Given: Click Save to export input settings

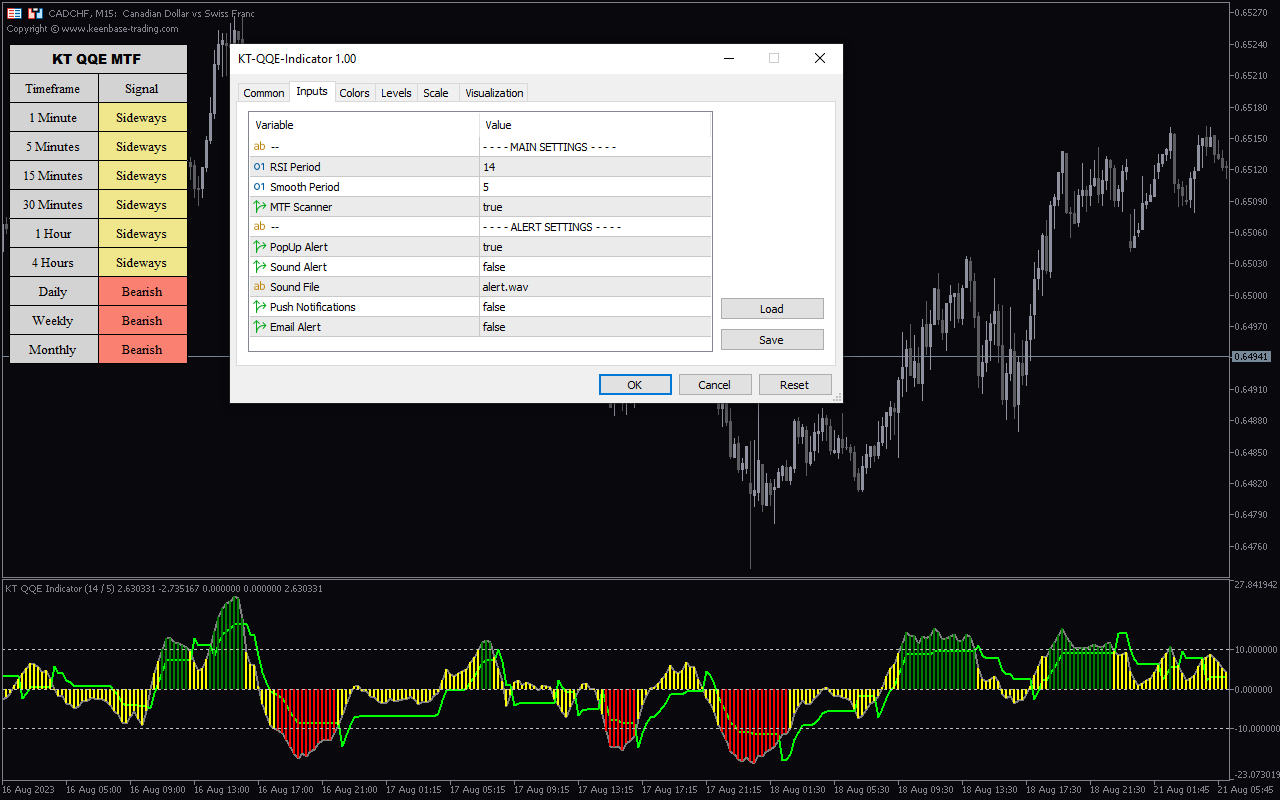Looking at the screenshot, I should 772,340.
